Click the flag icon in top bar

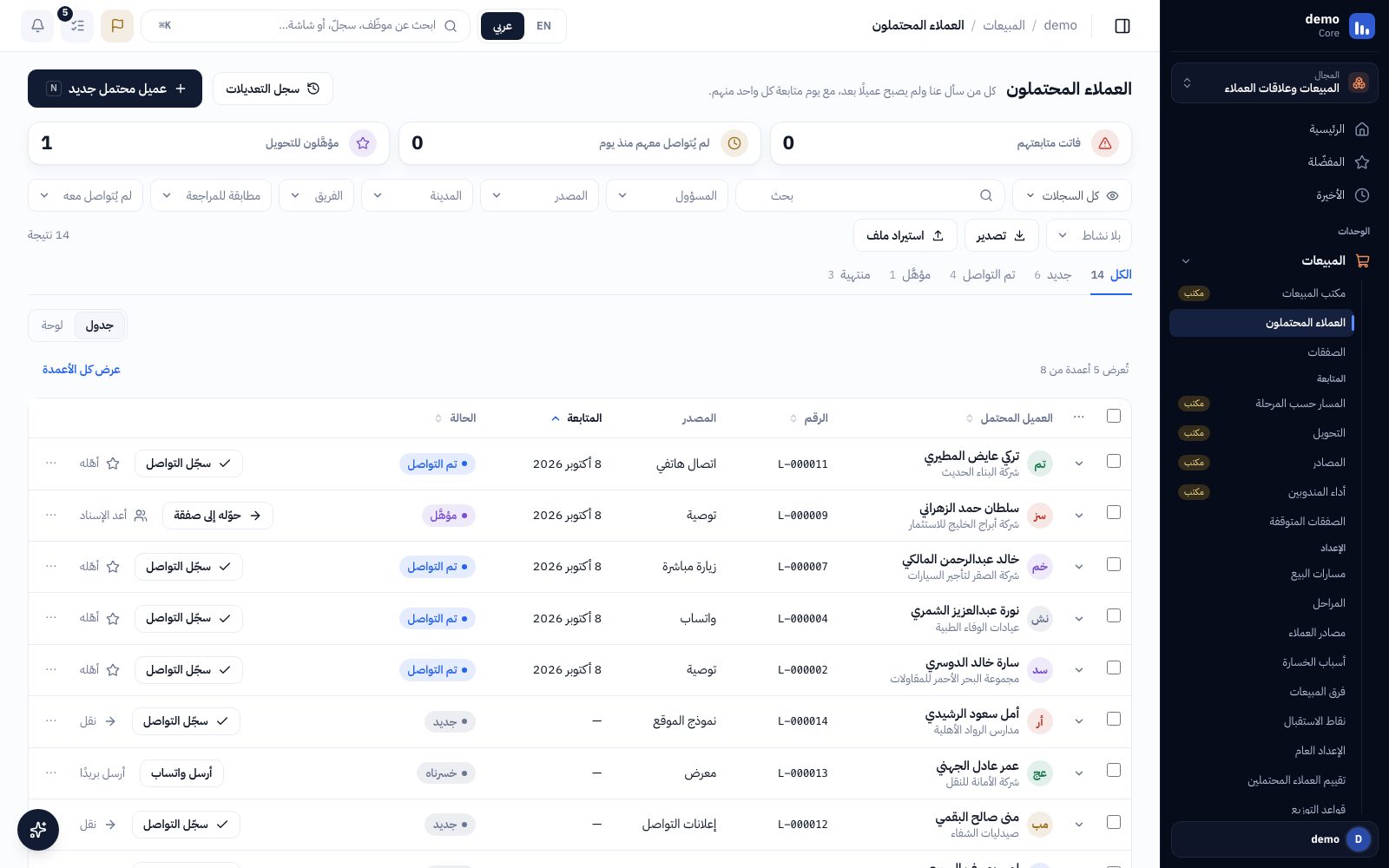click(117, 26)
